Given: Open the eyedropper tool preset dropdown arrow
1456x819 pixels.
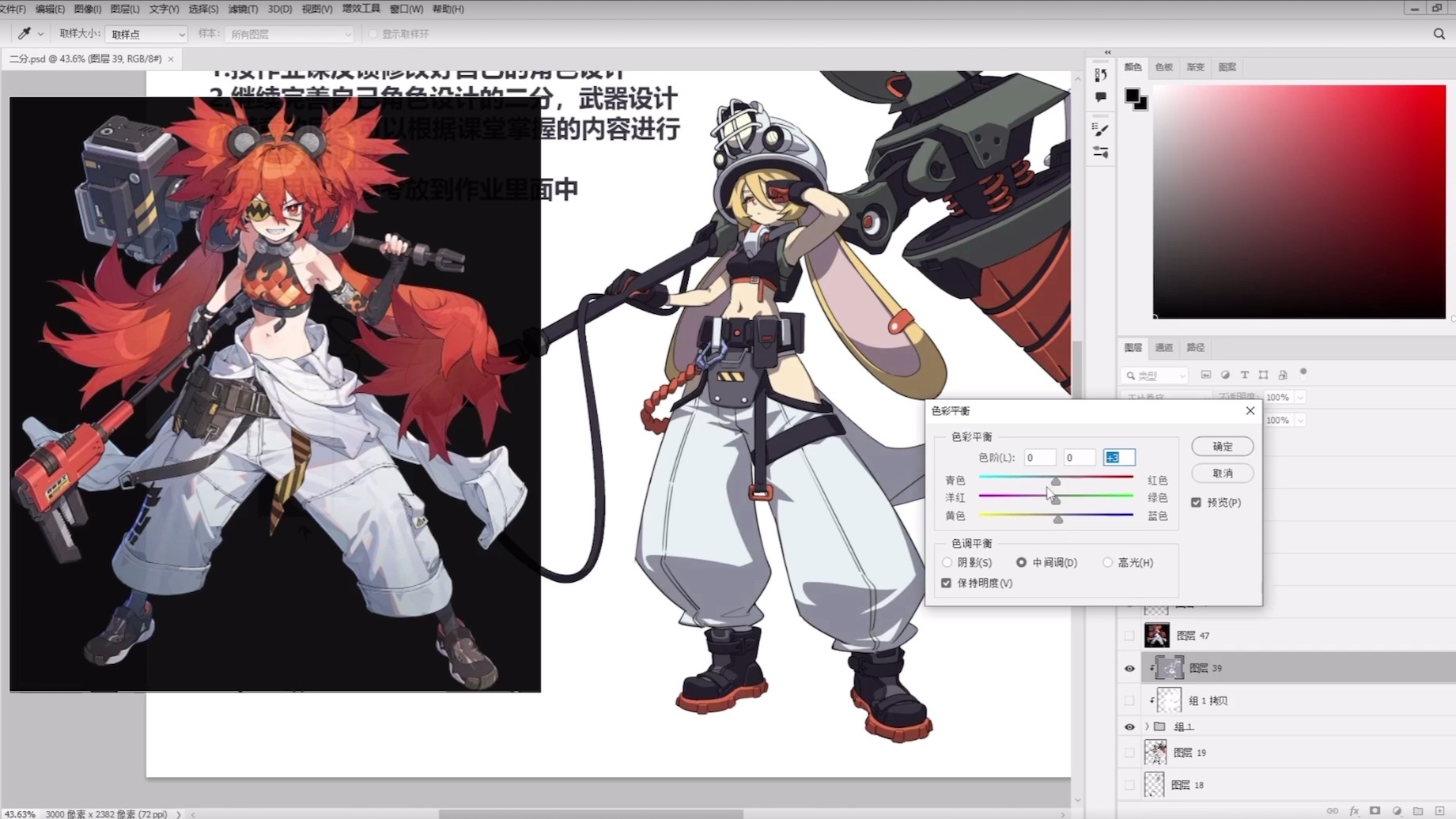Looking at the screenshot, I should coord(40,34).
